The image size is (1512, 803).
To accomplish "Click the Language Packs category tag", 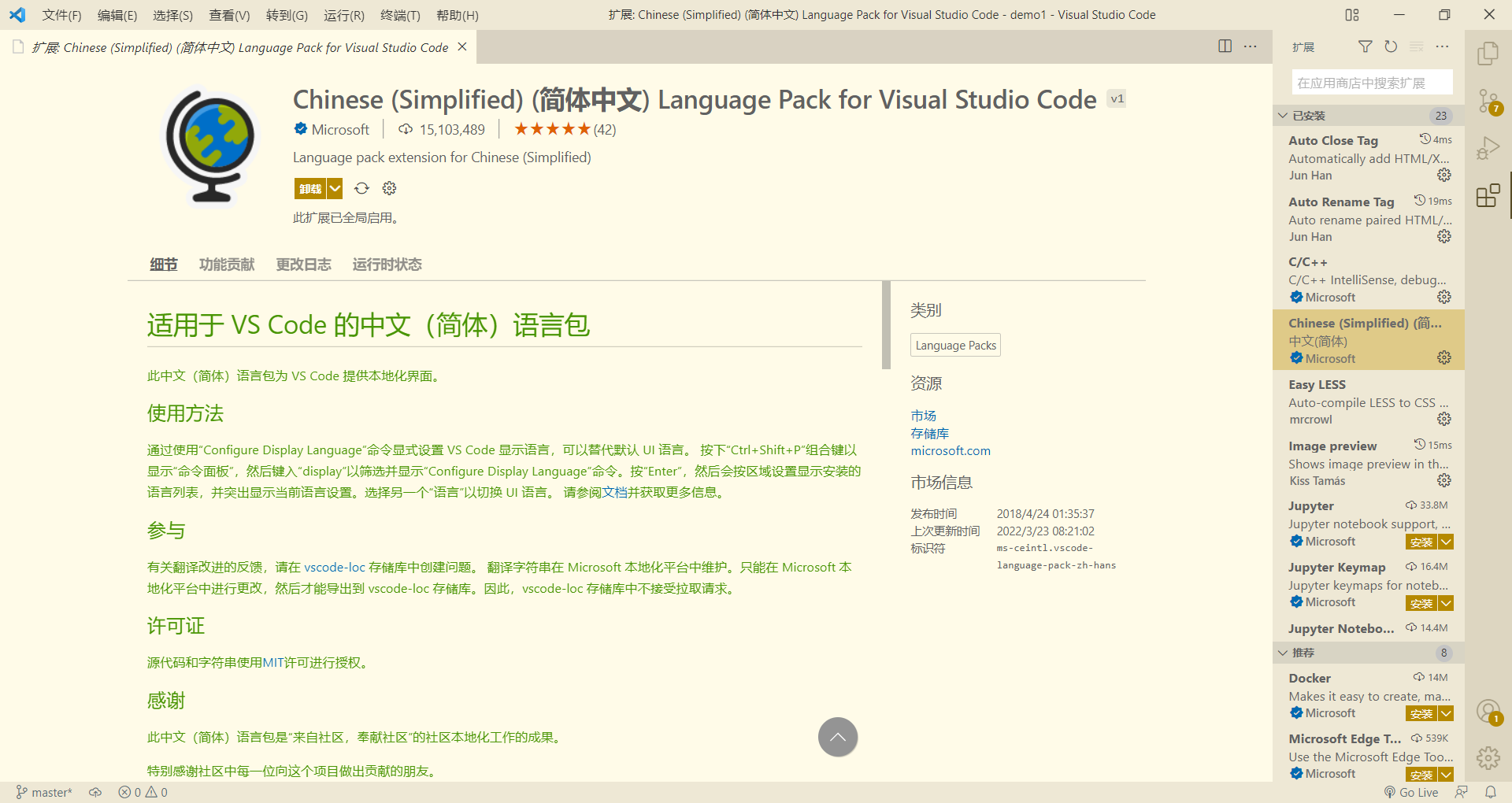I will coord(955,345).
